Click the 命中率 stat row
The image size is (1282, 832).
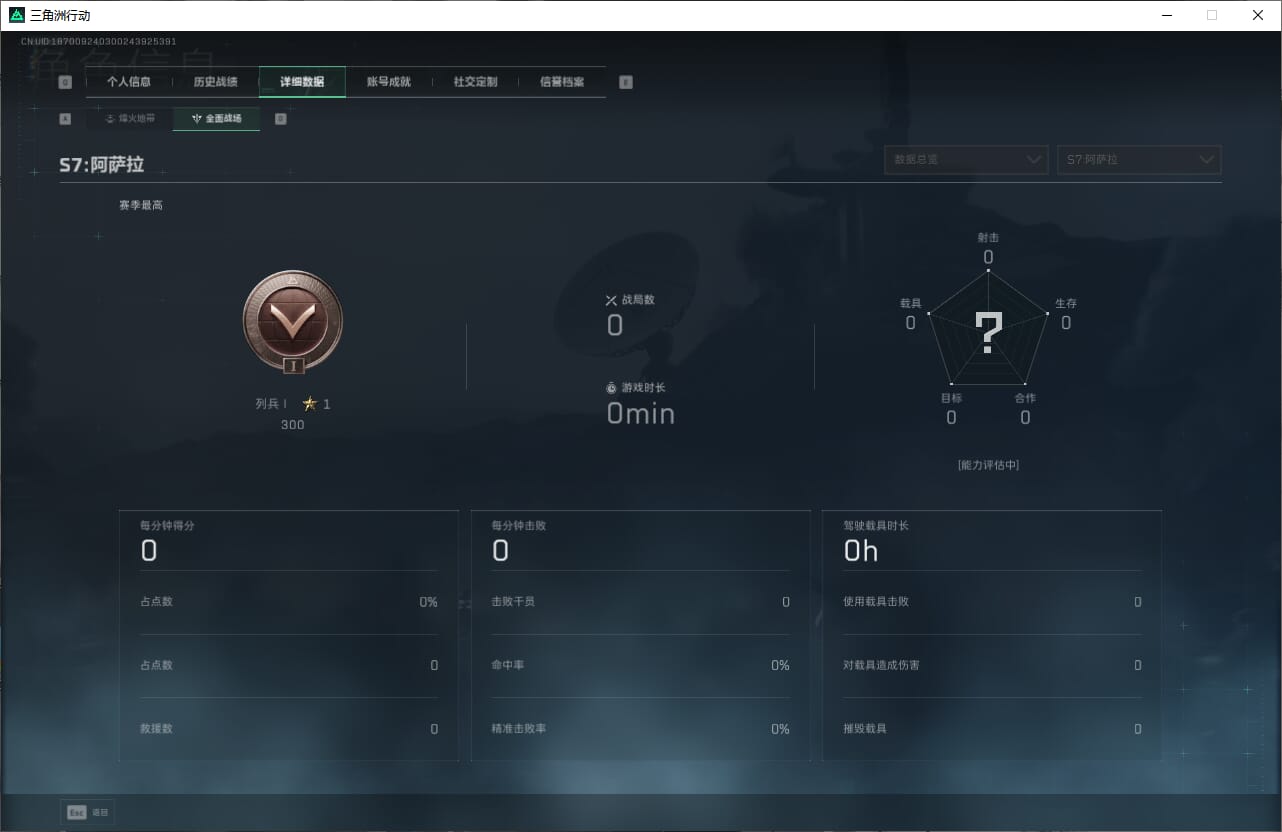pos(641,665)
